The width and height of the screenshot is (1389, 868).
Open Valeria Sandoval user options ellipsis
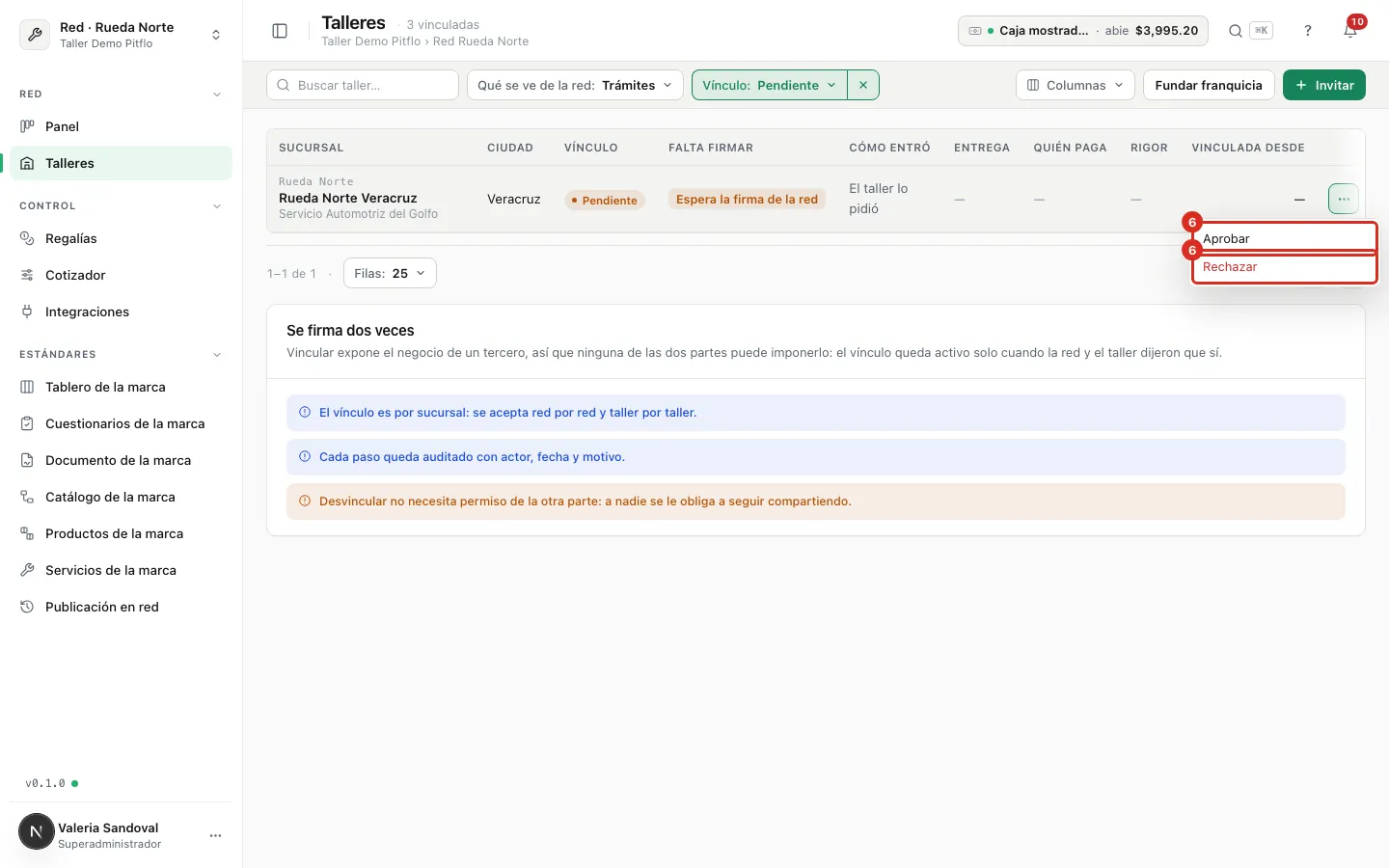click(216, 835)
